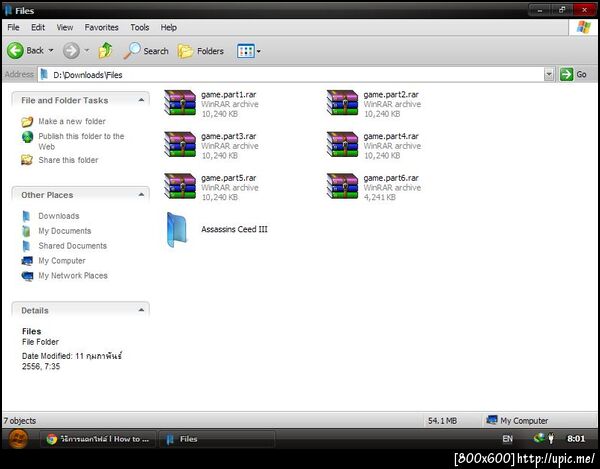Open the Edit menu
The height and width of the screenshot is (469, 600).
click(38, 28)
